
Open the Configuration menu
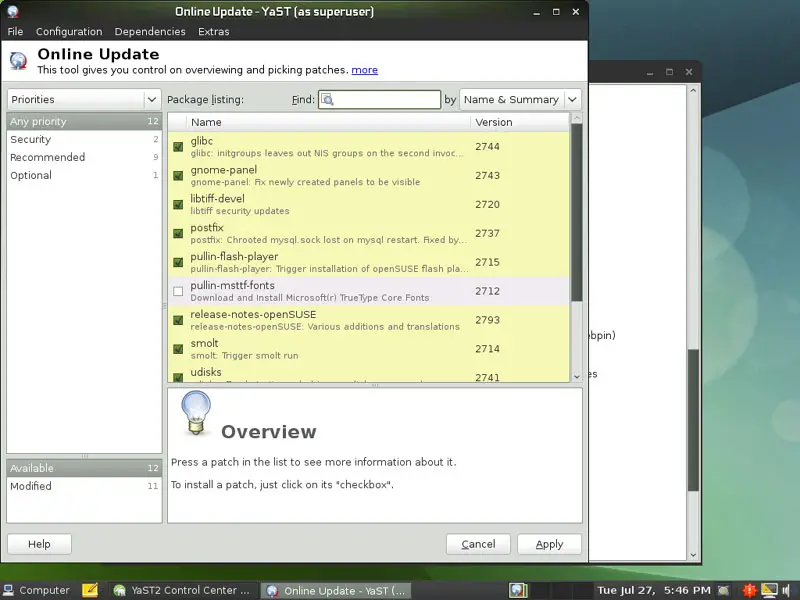(69, 32)
